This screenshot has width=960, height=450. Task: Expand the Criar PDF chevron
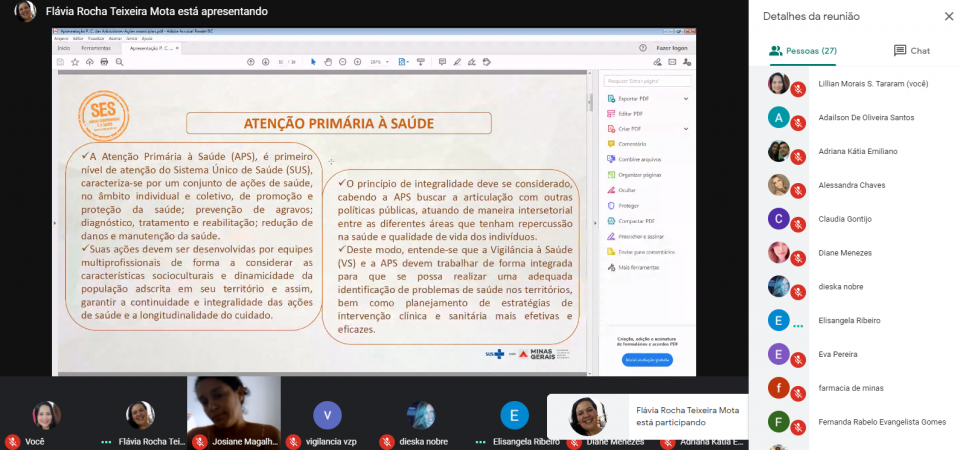[686, 129]
